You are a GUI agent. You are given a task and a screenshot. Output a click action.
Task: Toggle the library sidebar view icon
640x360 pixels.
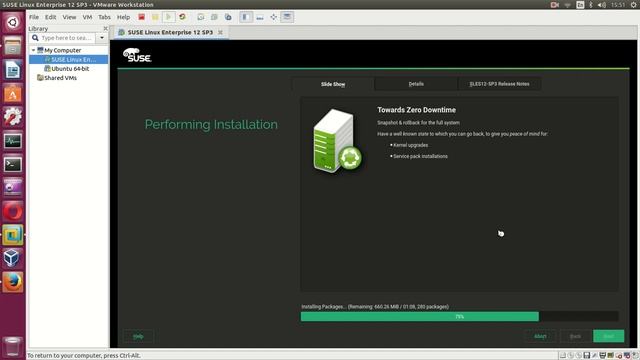coord(246,17)
